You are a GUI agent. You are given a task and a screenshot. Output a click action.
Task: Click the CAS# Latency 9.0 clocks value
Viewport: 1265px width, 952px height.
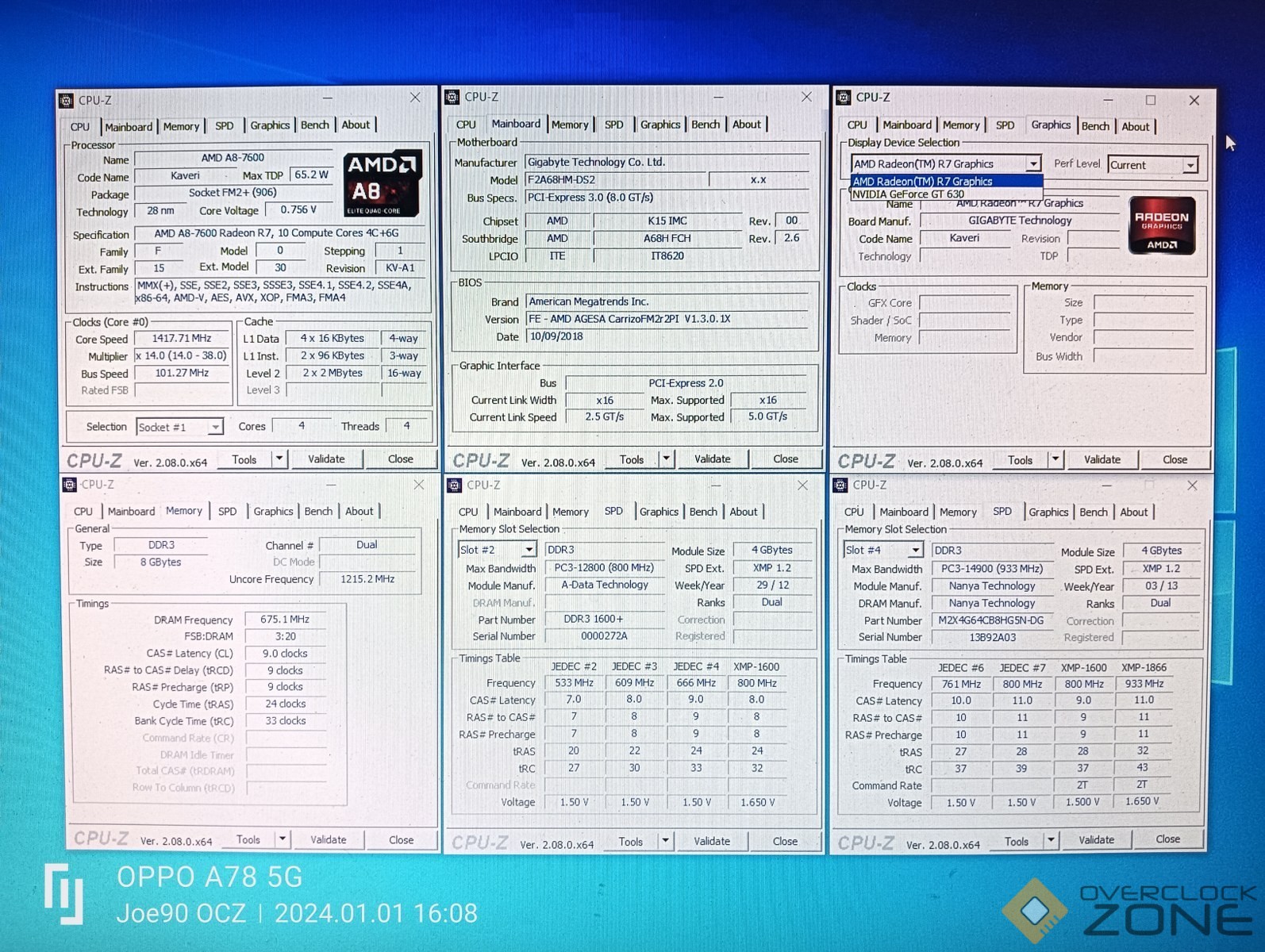pos(285,654)
